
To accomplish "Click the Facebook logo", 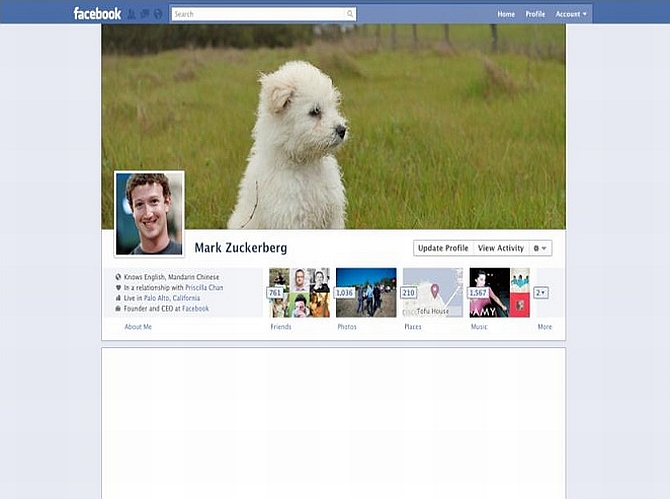I will pos(97,14).
